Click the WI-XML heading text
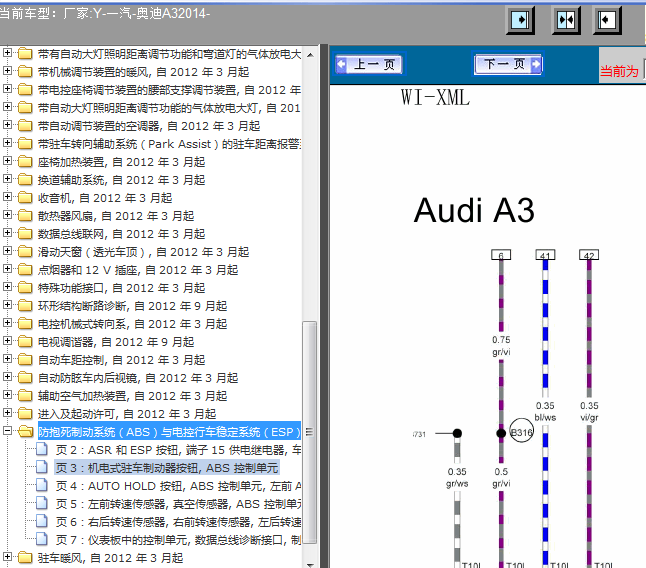The width and height of the screenshot is (646, 568). tap(435, 98)
